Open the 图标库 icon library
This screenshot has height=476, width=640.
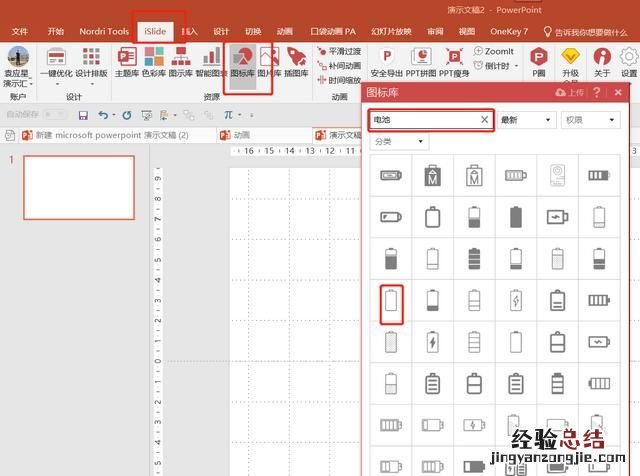point(241,62)
